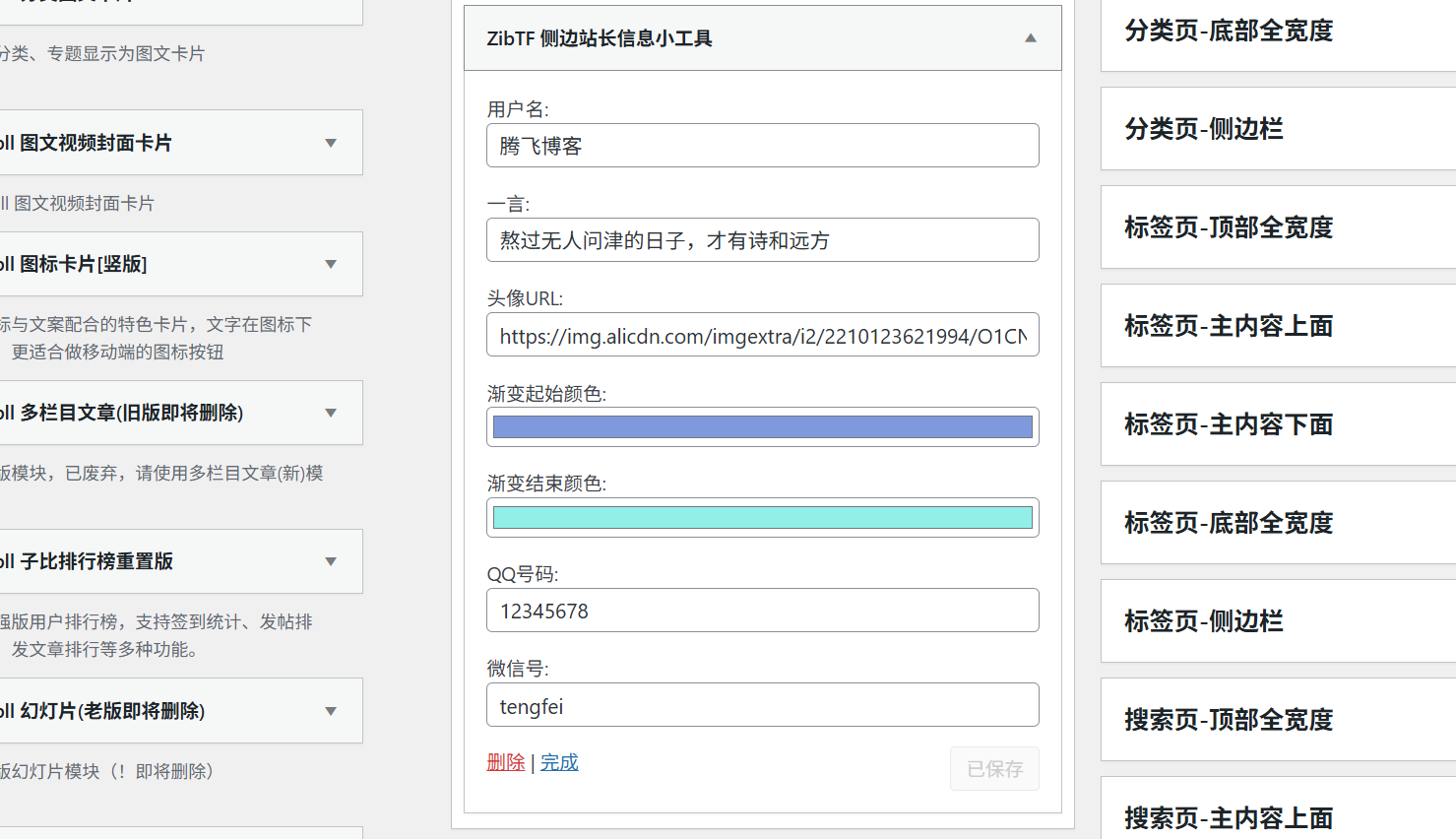Expand the 图标卡片[竖版] widget
1456x839 pixels.
point(331,264)
